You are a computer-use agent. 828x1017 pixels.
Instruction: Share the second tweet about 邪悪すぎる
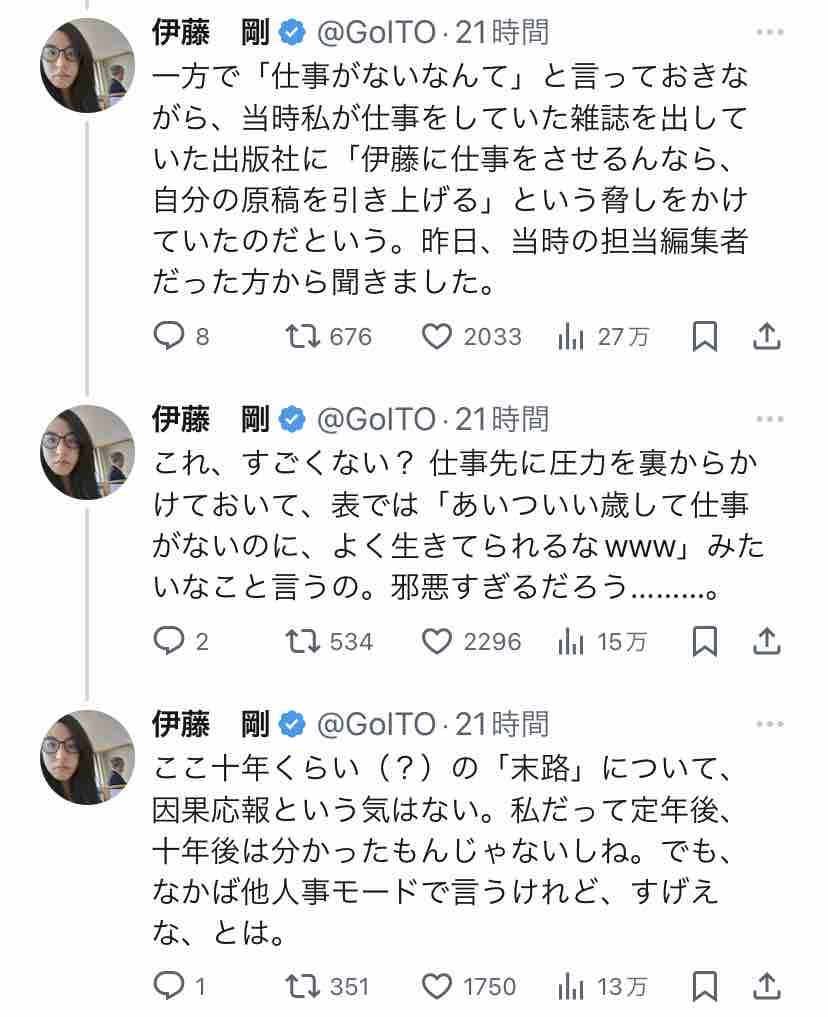click(x=766, y=641)
